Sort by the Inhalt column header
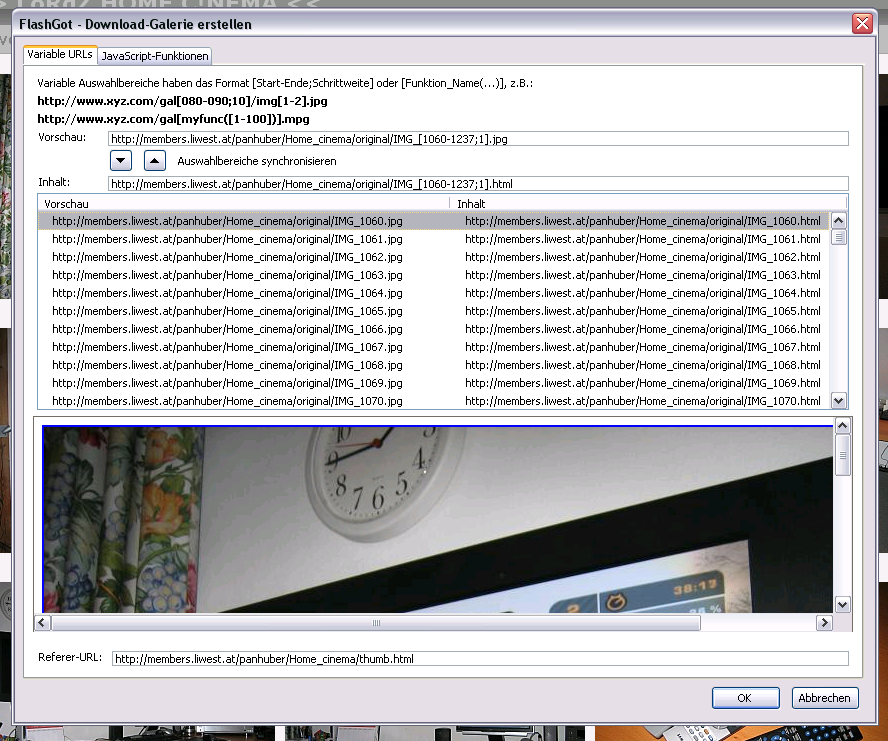 coord(648,203)
